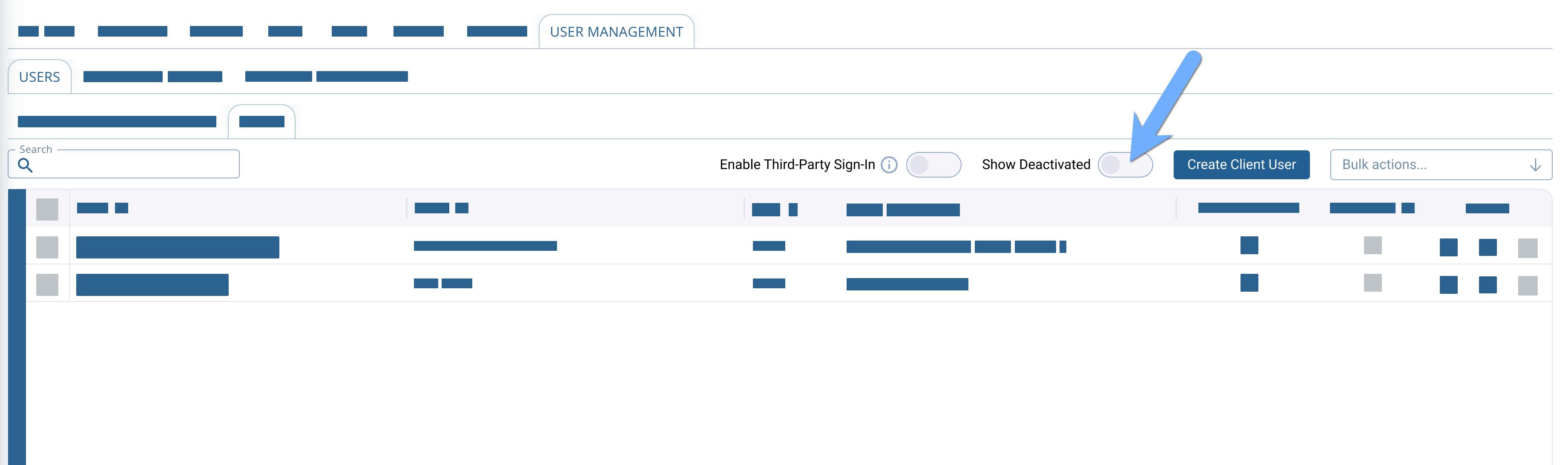Open the first user's redacted name link

(178, 247)
